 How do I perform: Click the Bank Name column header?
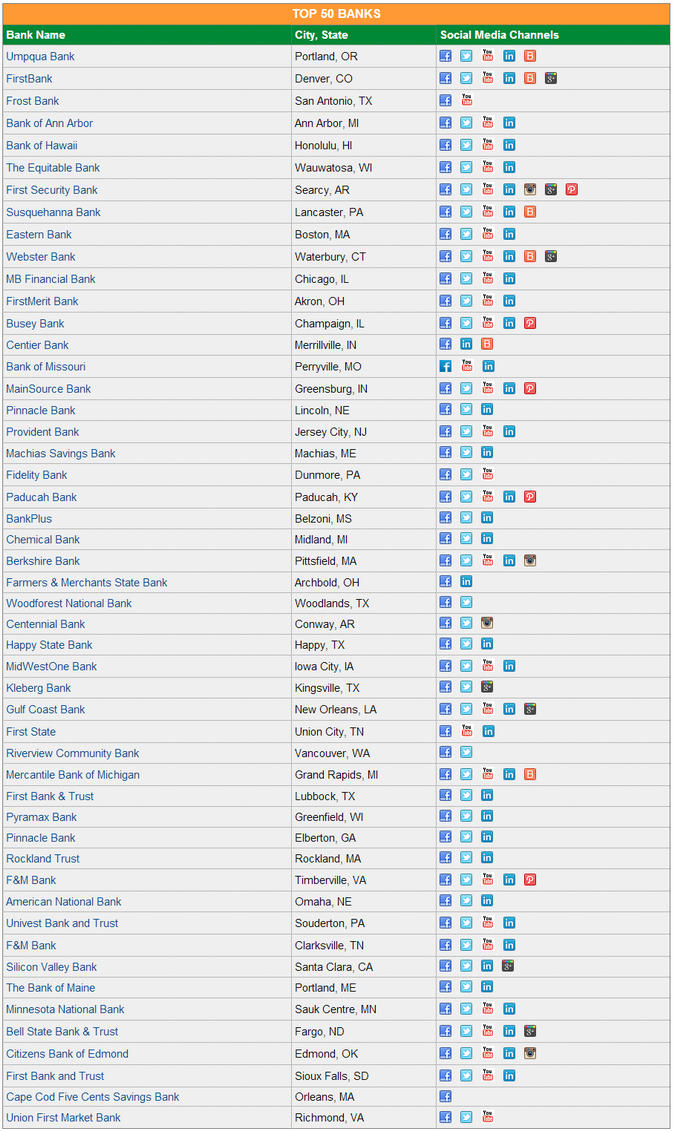point(35,35)
